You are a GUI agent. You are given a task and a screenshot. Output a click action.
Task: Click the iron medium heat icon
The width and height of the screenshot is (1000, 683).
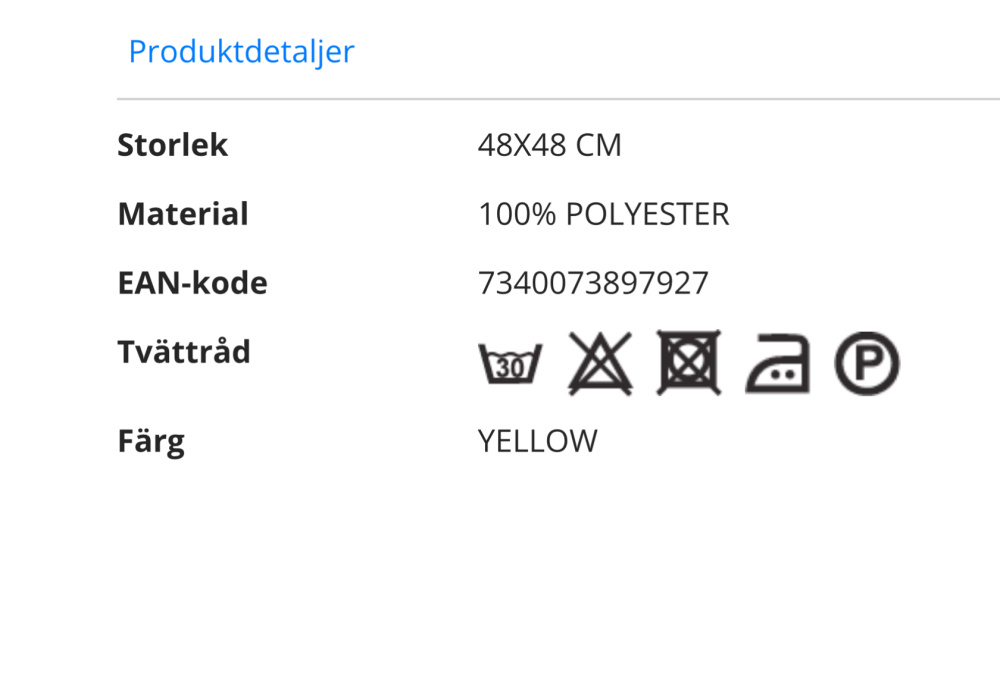point(777,363)
